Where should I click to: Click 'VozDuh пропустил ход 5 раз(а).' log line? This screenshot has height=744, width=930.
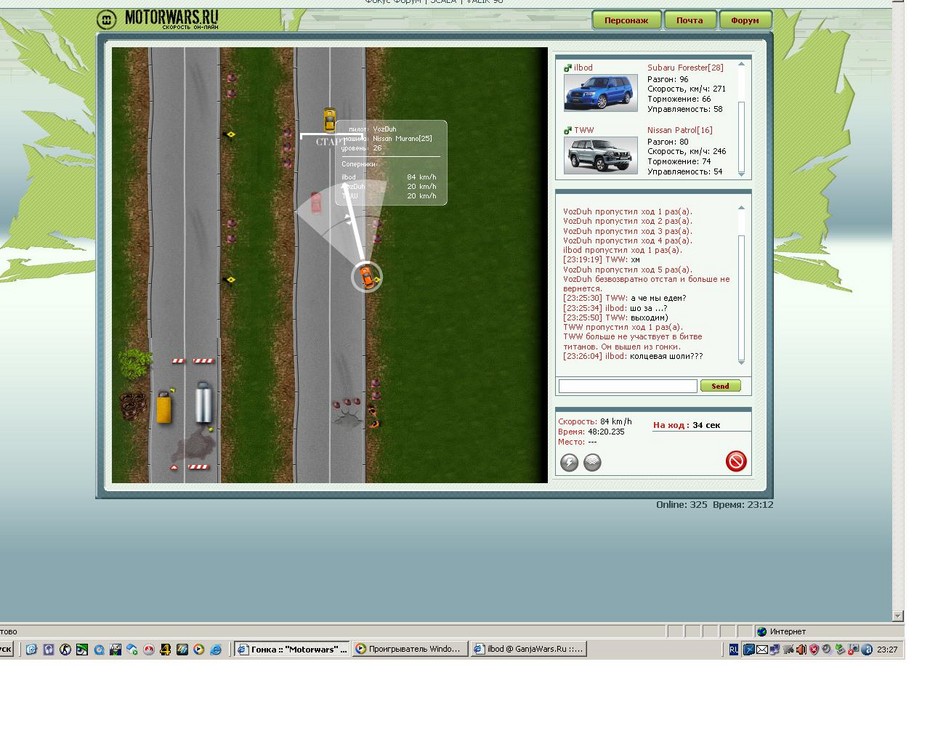(628, 269)
